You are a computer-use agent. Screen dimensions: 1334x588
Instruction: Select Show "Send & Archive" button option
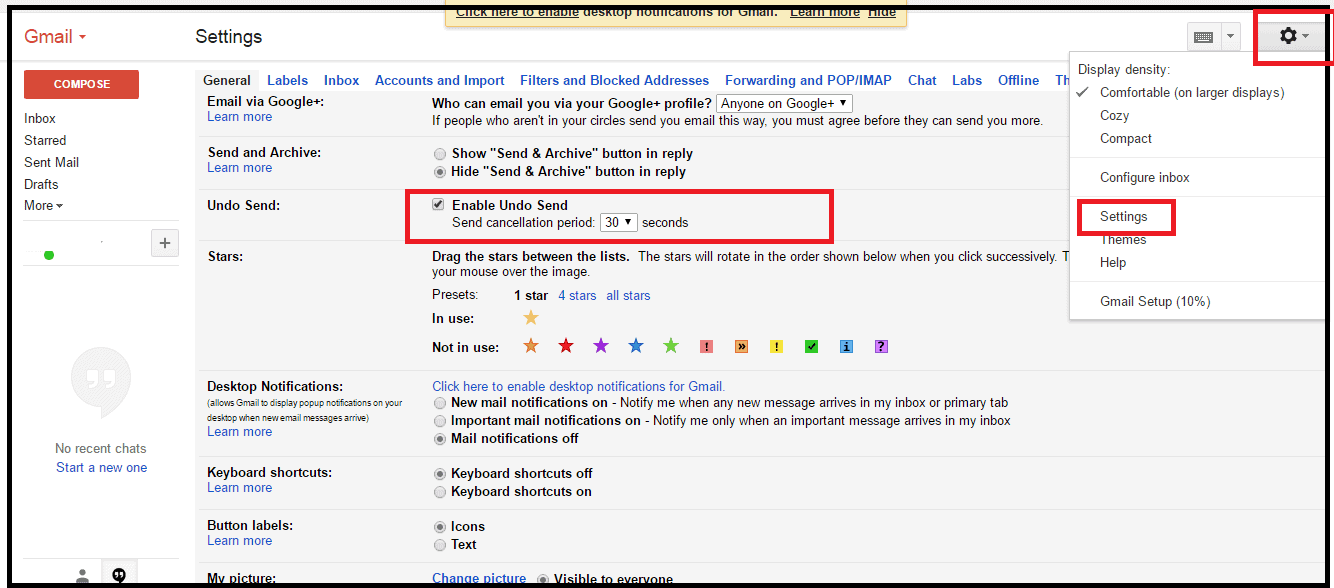coord(440,154)
